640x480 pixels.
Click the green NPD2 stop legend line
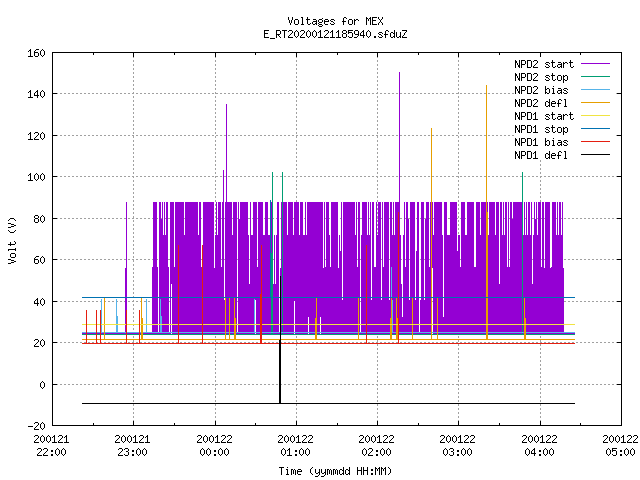pyautogui.click(x=596, y=76)
